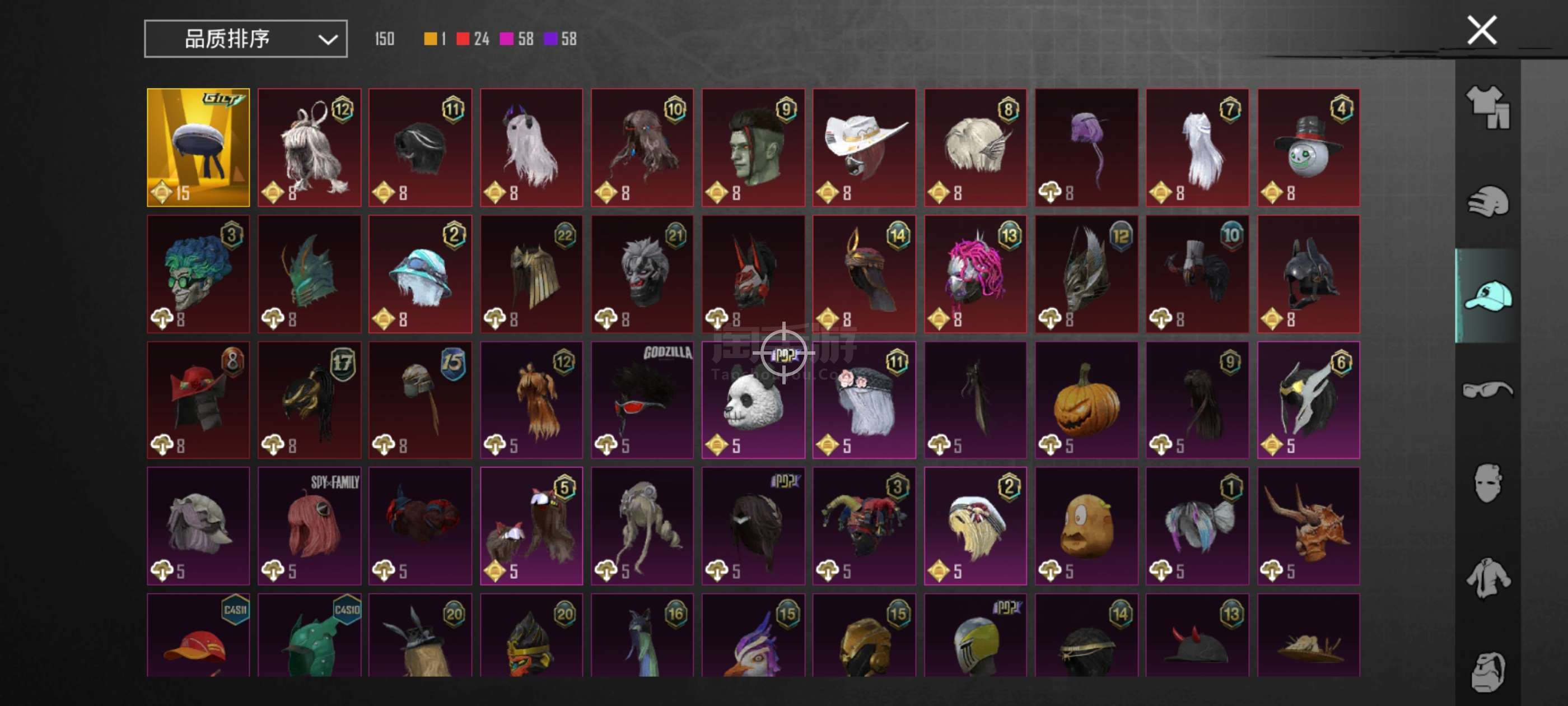Image resolution: width=1568 pixels, height=706 pixels.
Task: Close the inventory screen
Action: [x=1482, y=30]
